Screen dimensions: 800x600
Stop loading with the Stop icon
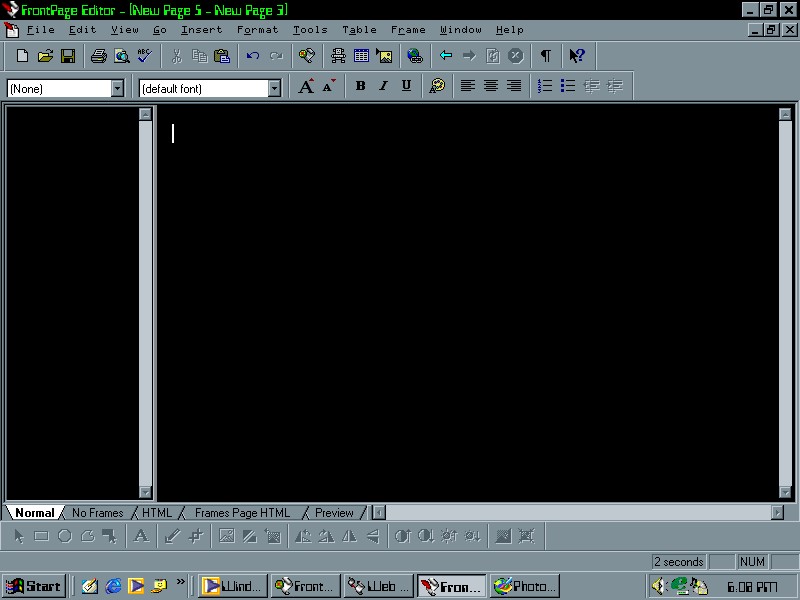tap(516, 56)
